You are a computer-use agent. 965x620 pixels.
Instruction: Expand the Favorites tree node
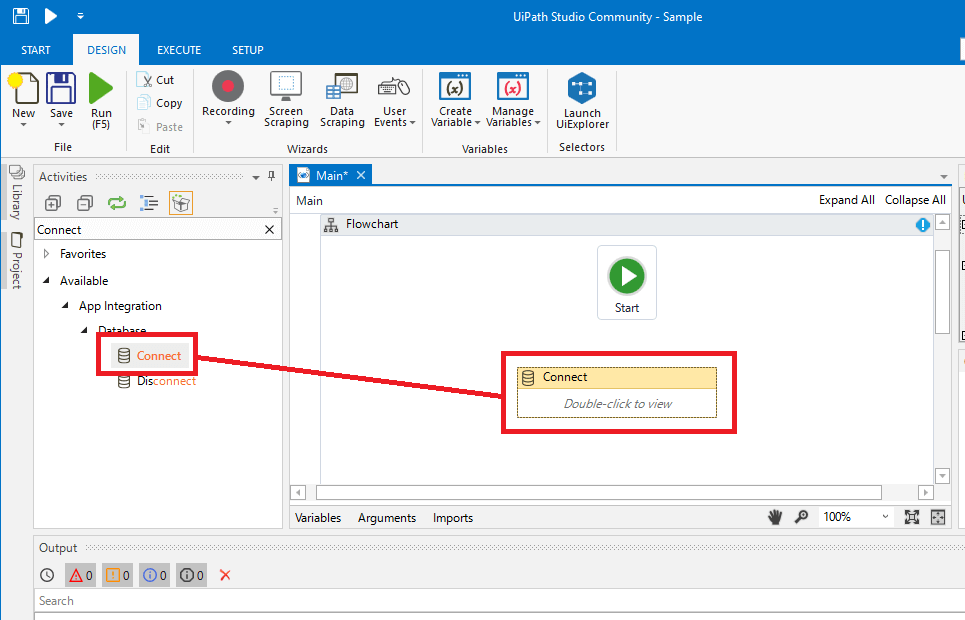point(46,254)
